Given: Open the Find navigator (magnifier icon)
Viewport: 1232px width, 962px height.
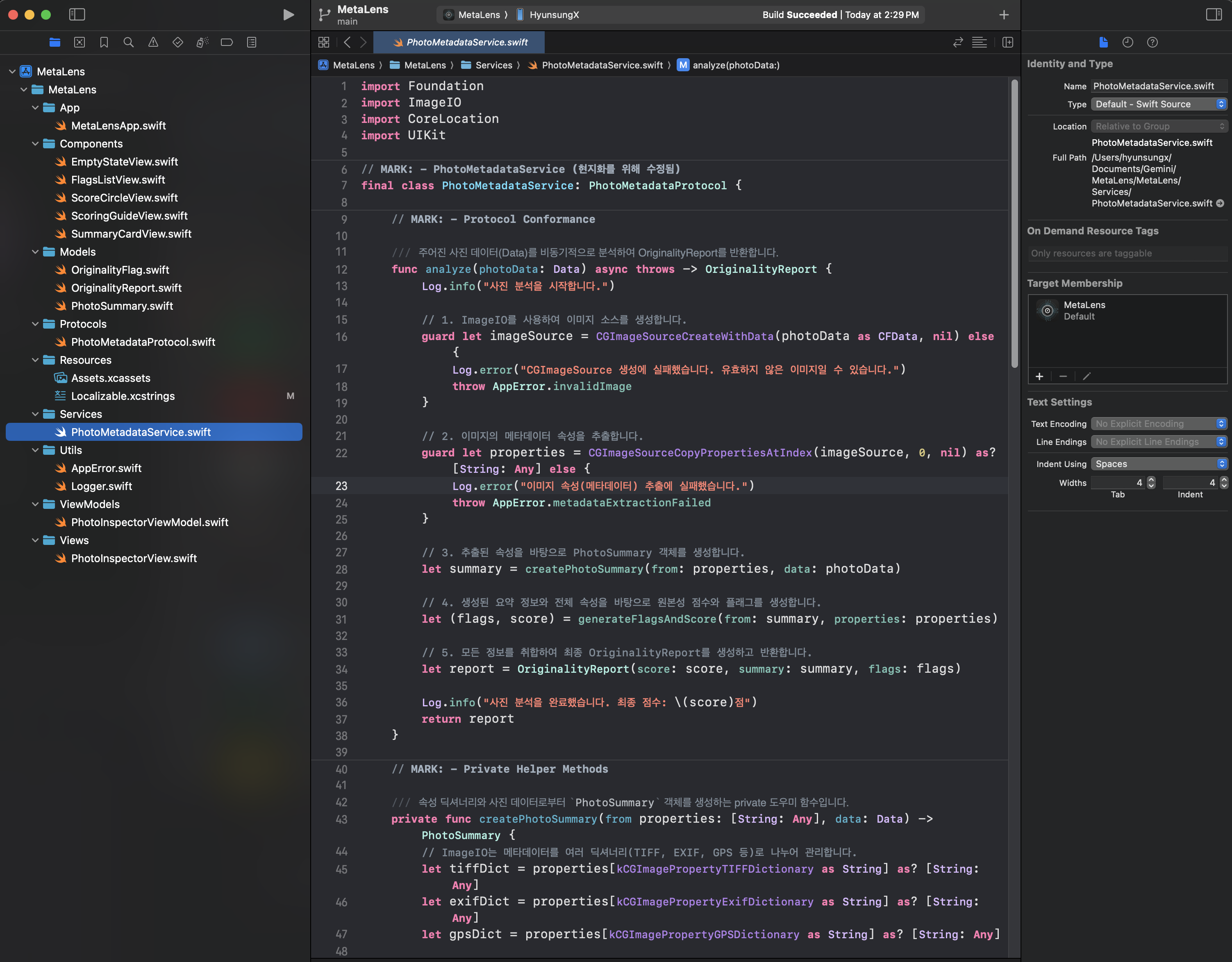Looking at the screenshot, I should [129, 42].
